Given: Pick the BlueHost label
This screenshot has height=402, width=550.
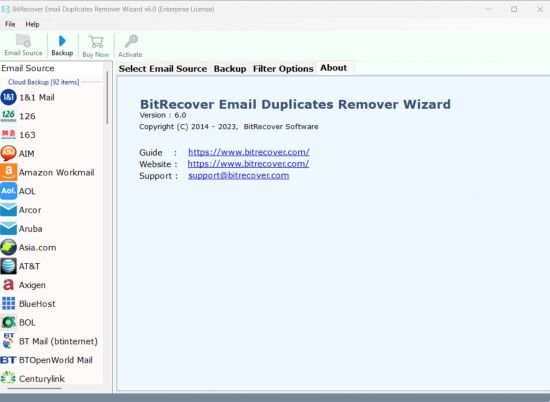Looking at the screenshot, I should coord(37,304).
